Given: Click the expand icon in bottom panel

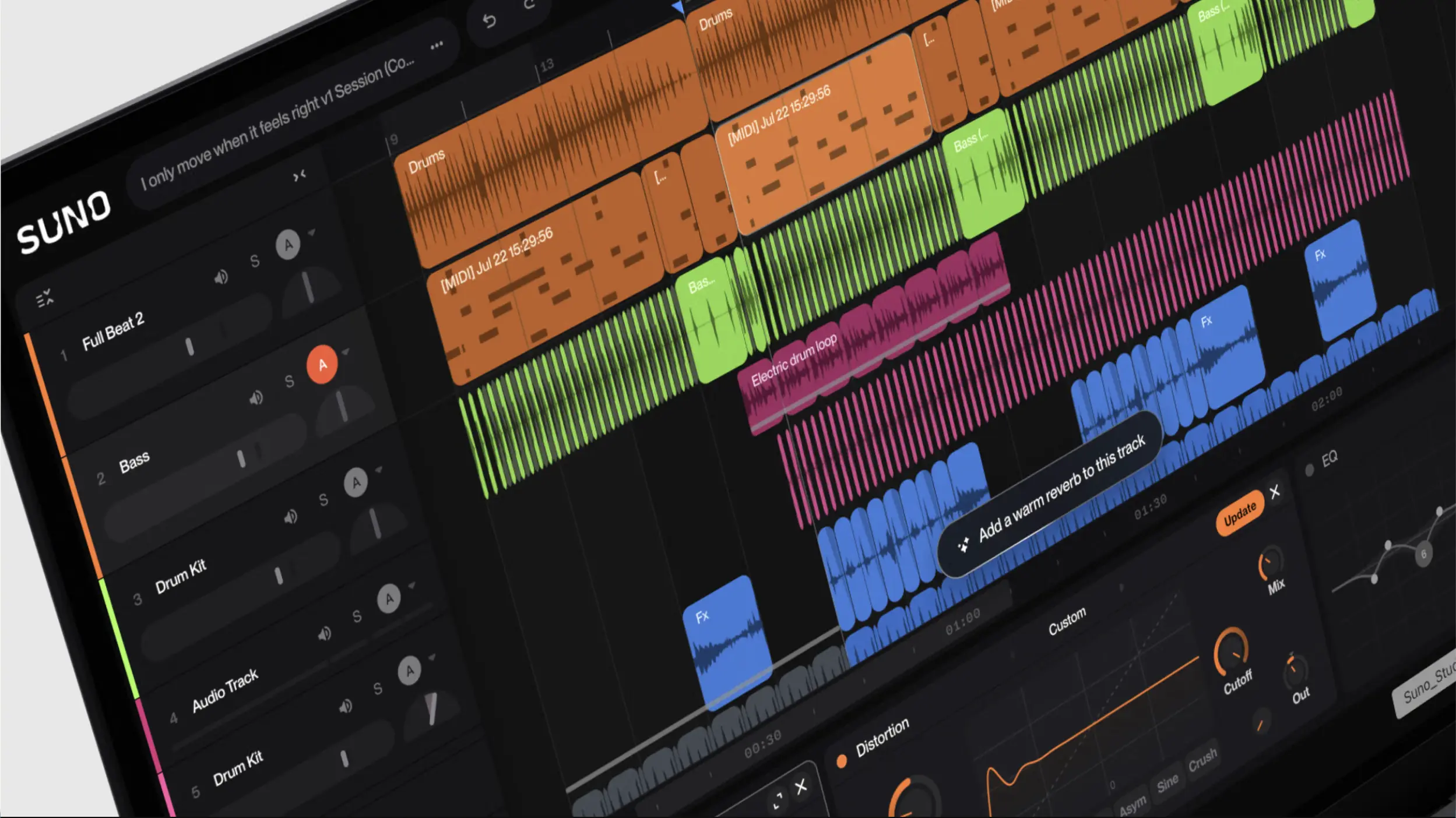Looking at the screenshot, I should (778, 800).
